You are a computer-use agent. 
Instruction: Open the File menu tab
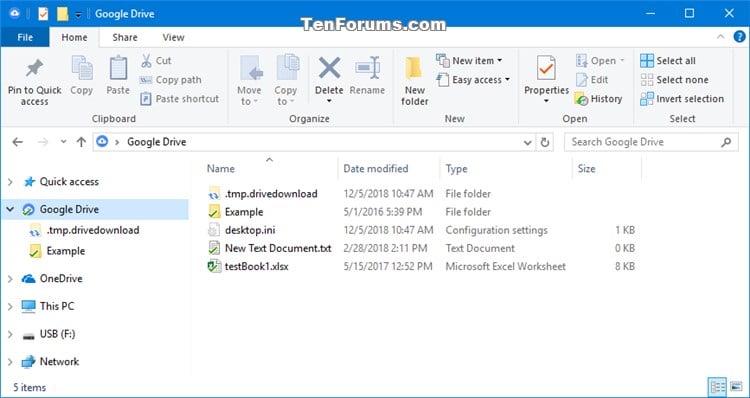pyautogui.click(x=25, y=37)
